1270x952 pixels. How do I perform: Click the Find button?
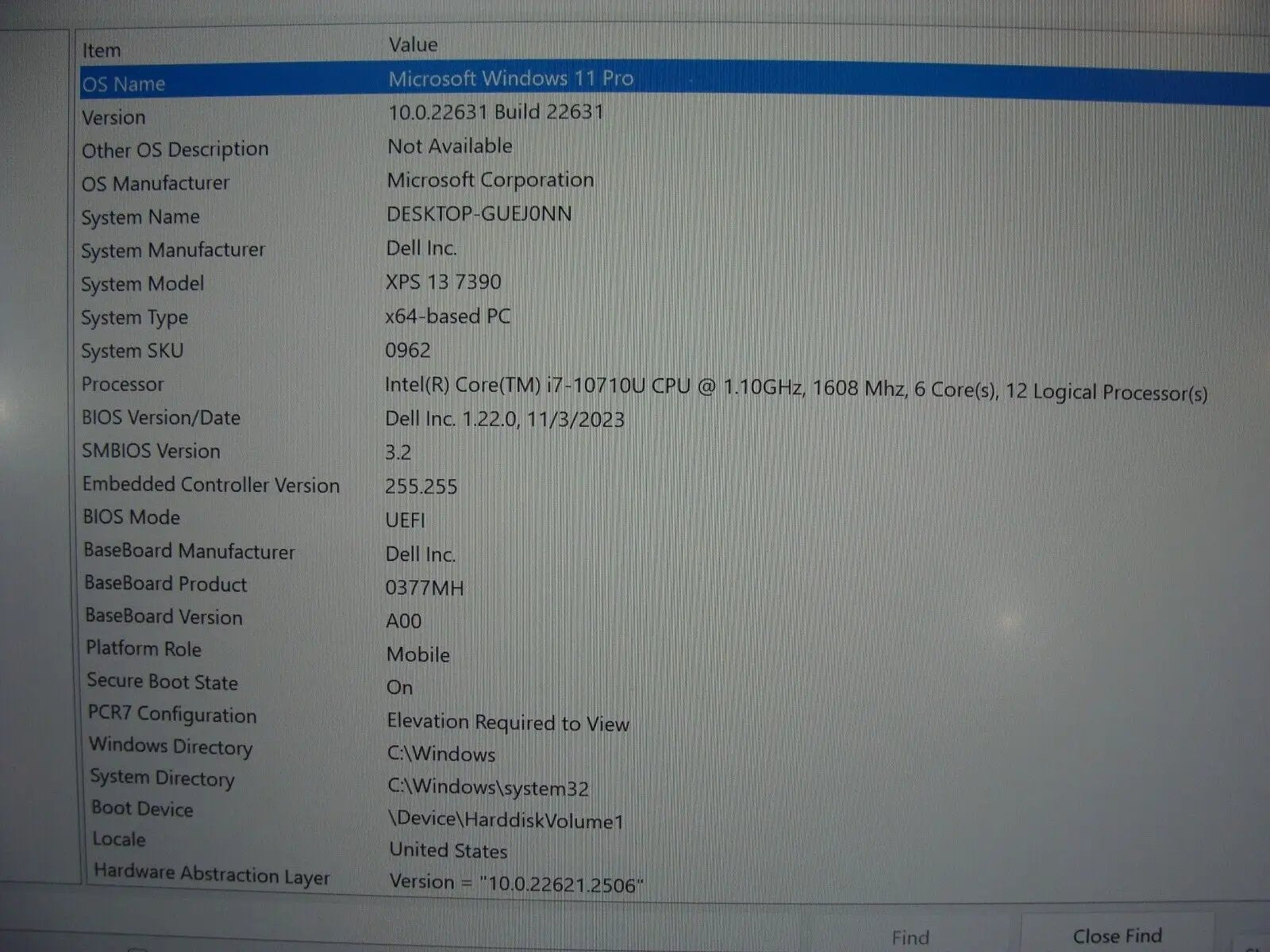coord(910,938)
